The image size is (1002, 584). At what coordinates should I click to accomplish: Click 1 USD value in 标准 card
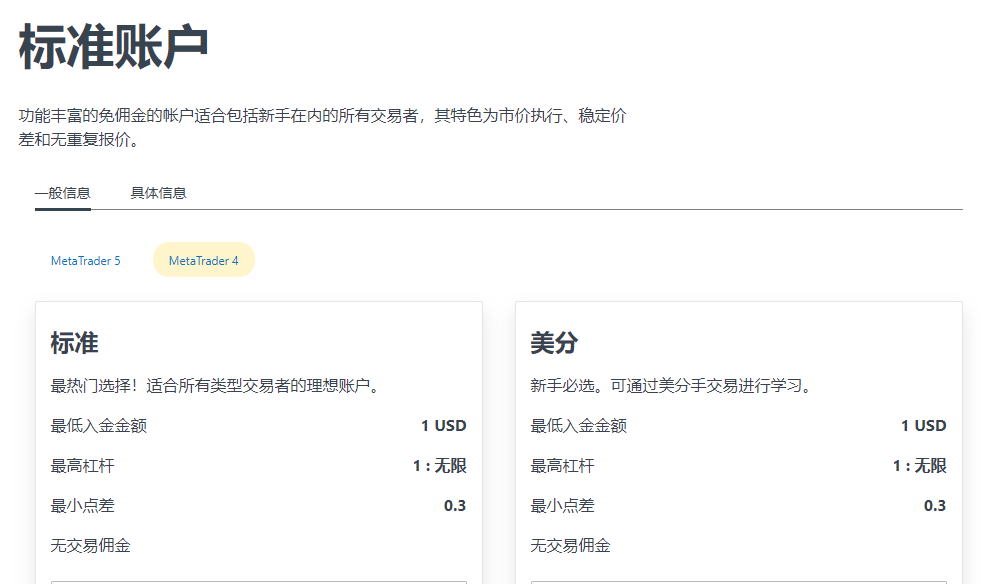[443, 425]
